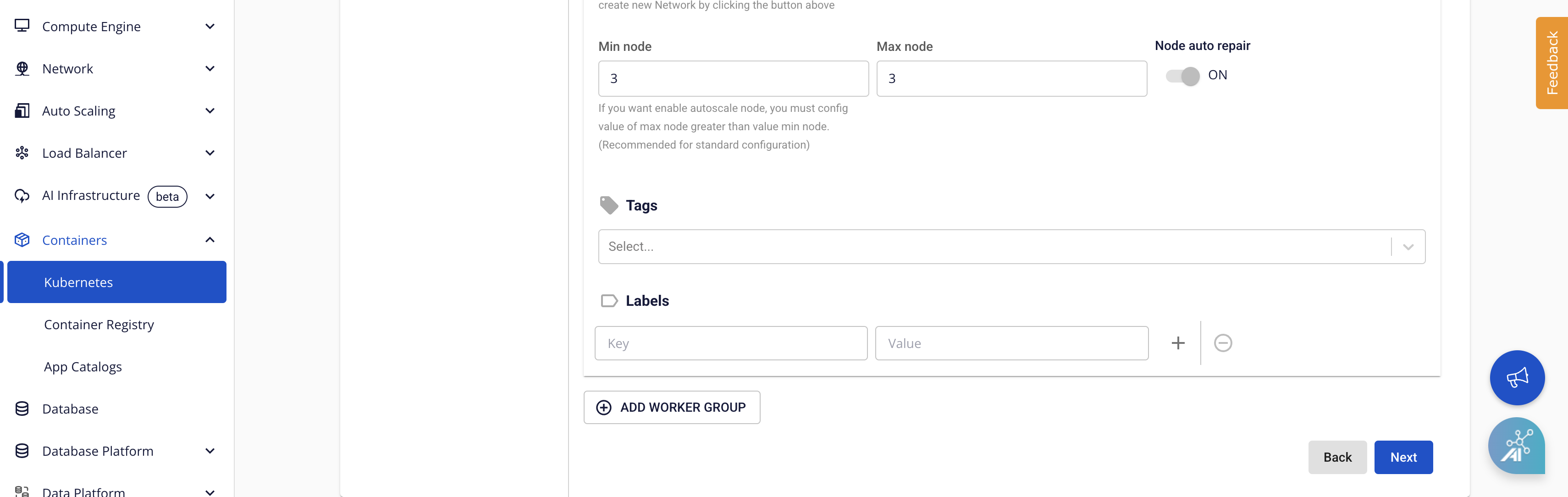The image size is (1568, 497).
Task: Click the plus icon to add label
Action: click(1178, 343)
